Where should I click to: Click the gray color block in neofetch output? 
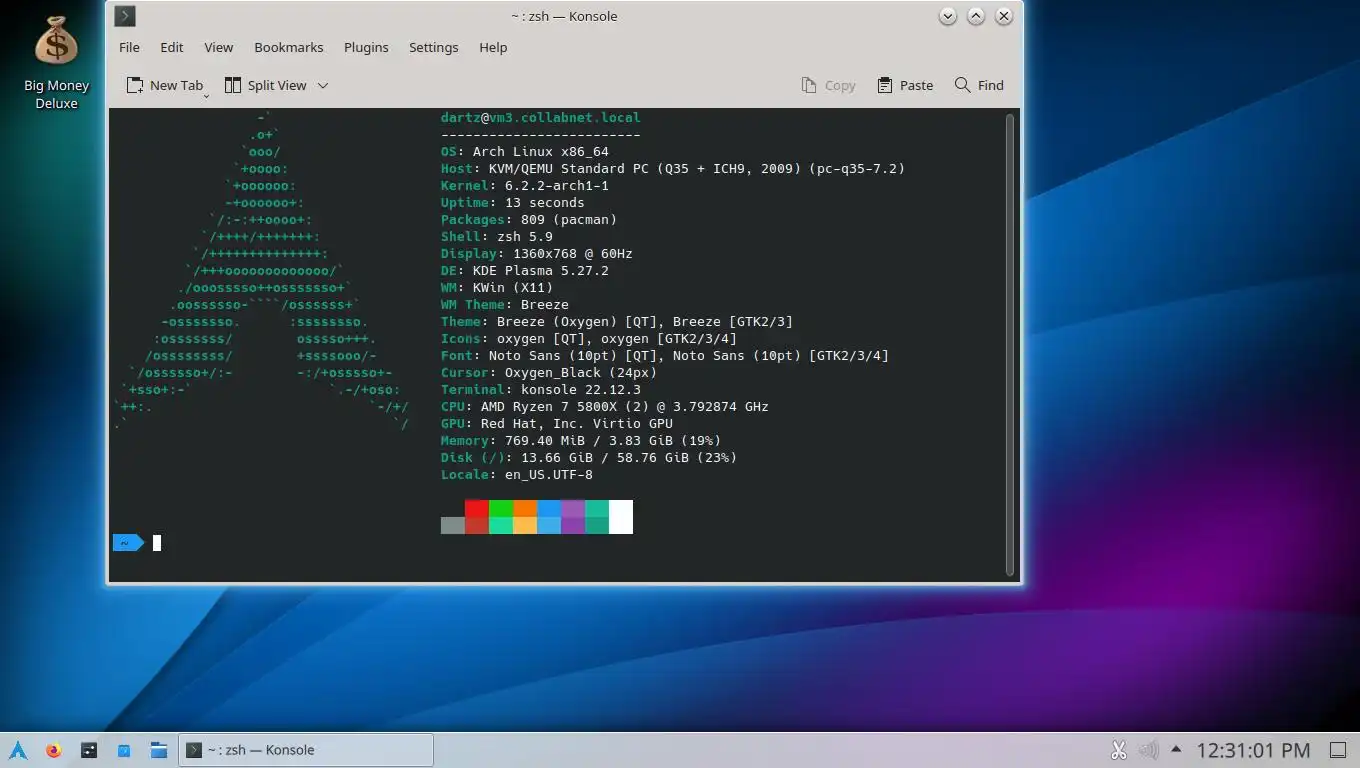453,525
